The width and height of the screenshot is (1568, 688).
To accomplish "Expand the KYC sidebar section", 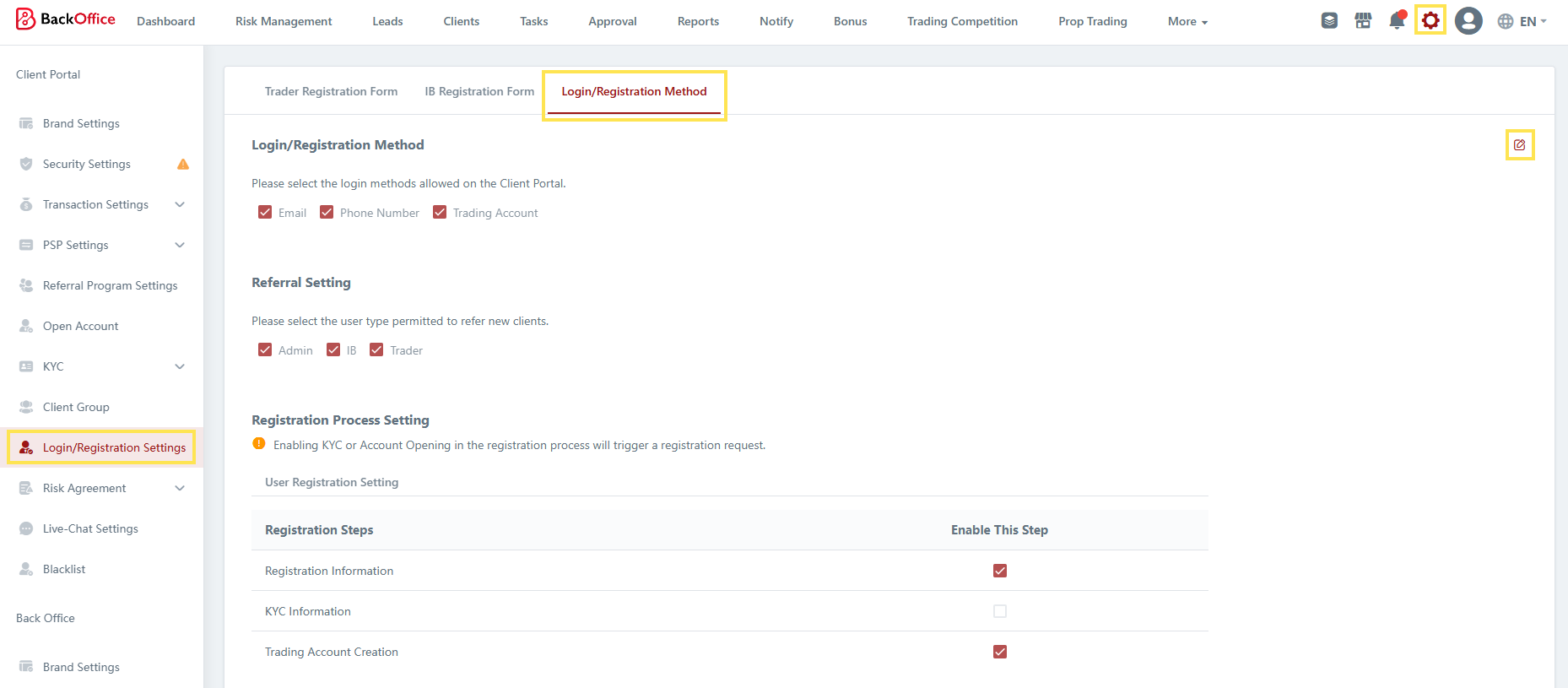I will click(x=180, y=366).
